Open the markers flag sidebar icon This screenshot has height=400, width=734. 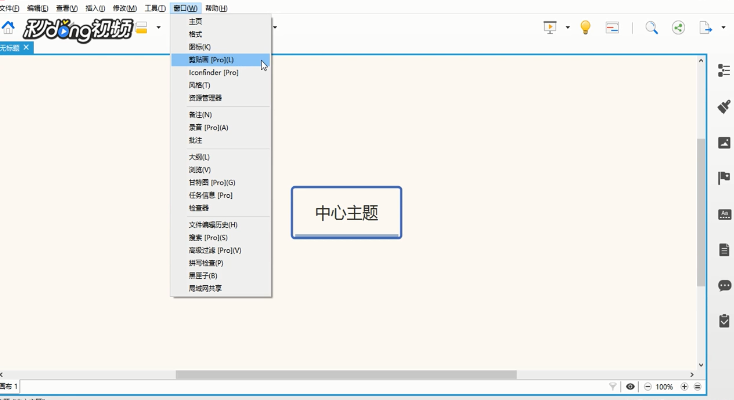click(x=724, y=178)
